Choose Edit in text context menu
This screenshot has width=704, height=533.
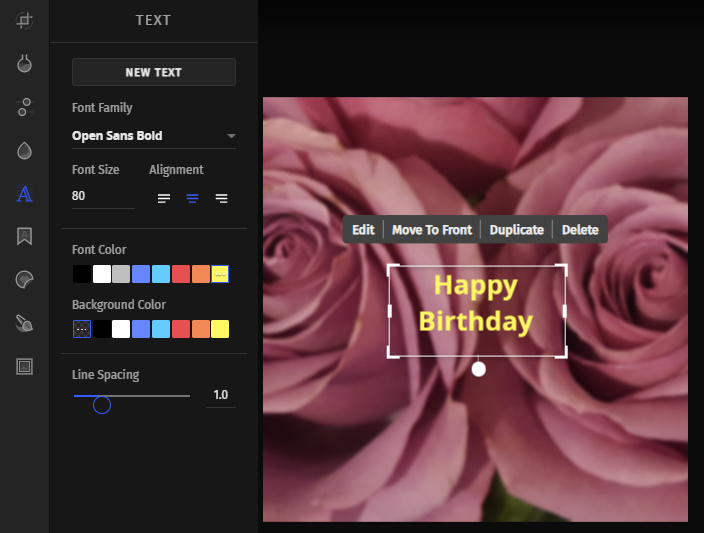[363, 230]
